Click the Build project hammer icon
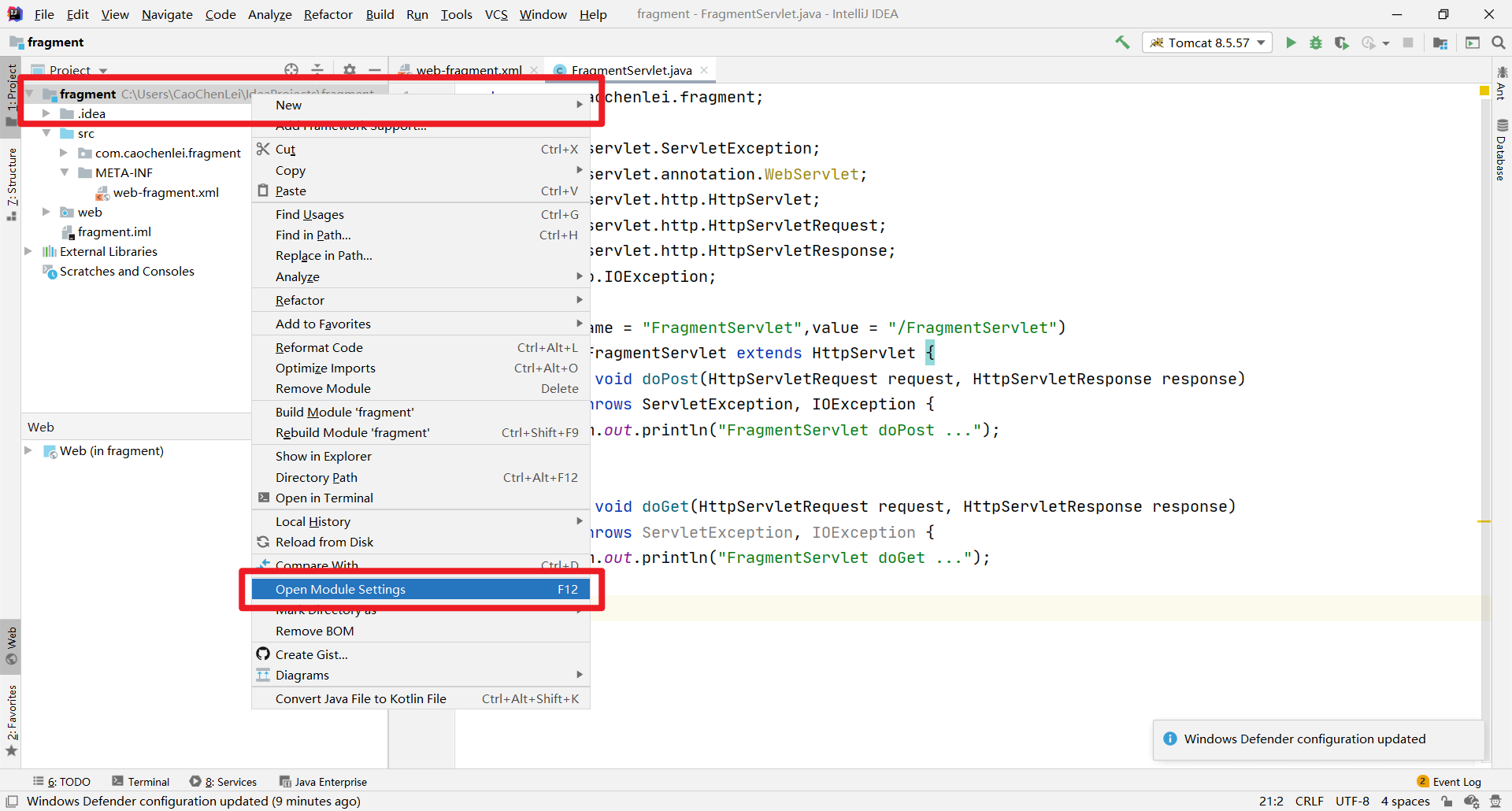 point(1122,43)
